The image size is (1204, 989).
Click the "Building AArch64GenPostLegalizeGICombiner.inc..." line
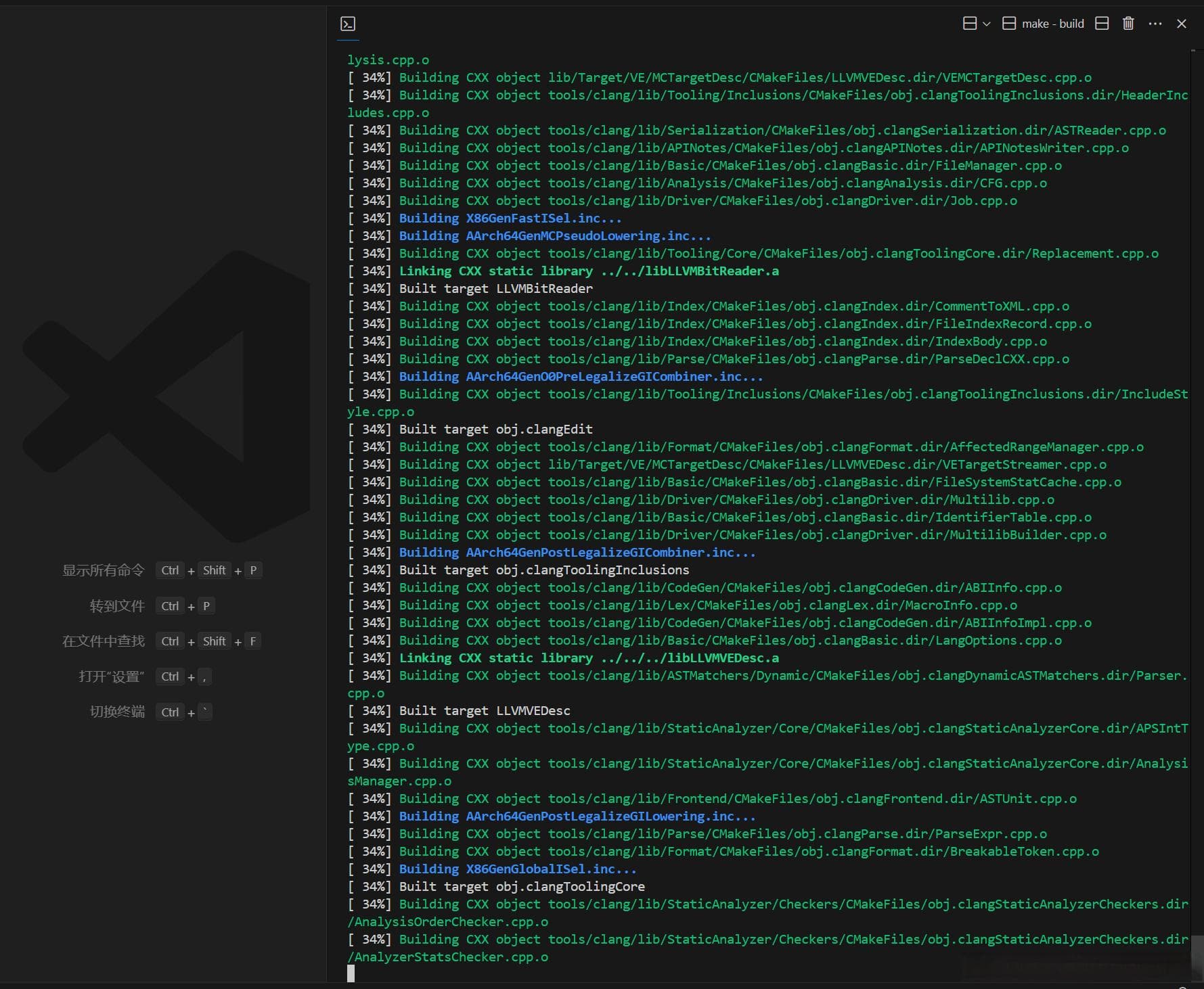552,553
